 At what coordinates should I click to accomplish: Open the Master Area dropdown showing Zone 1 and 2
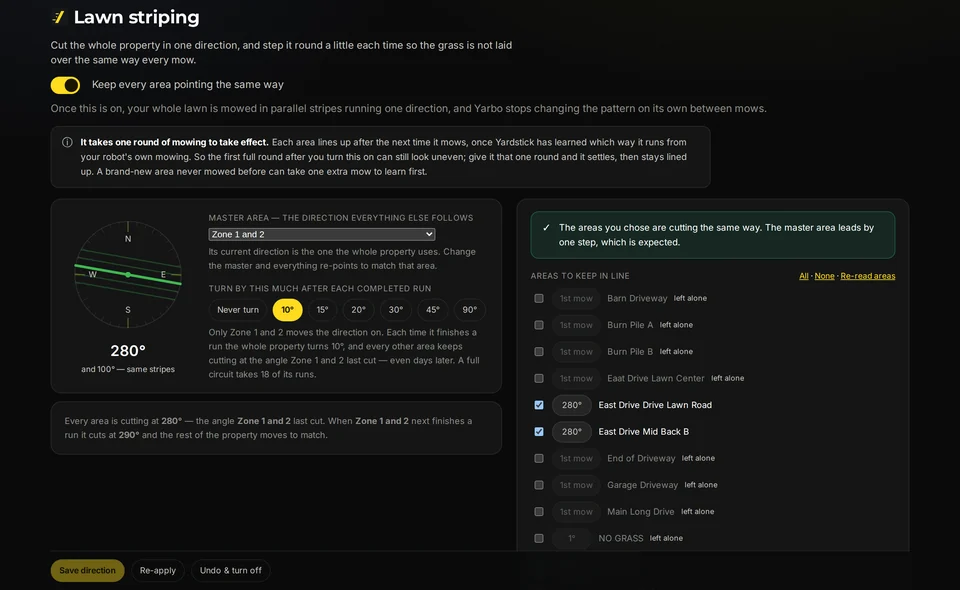(x=322, y=234)
